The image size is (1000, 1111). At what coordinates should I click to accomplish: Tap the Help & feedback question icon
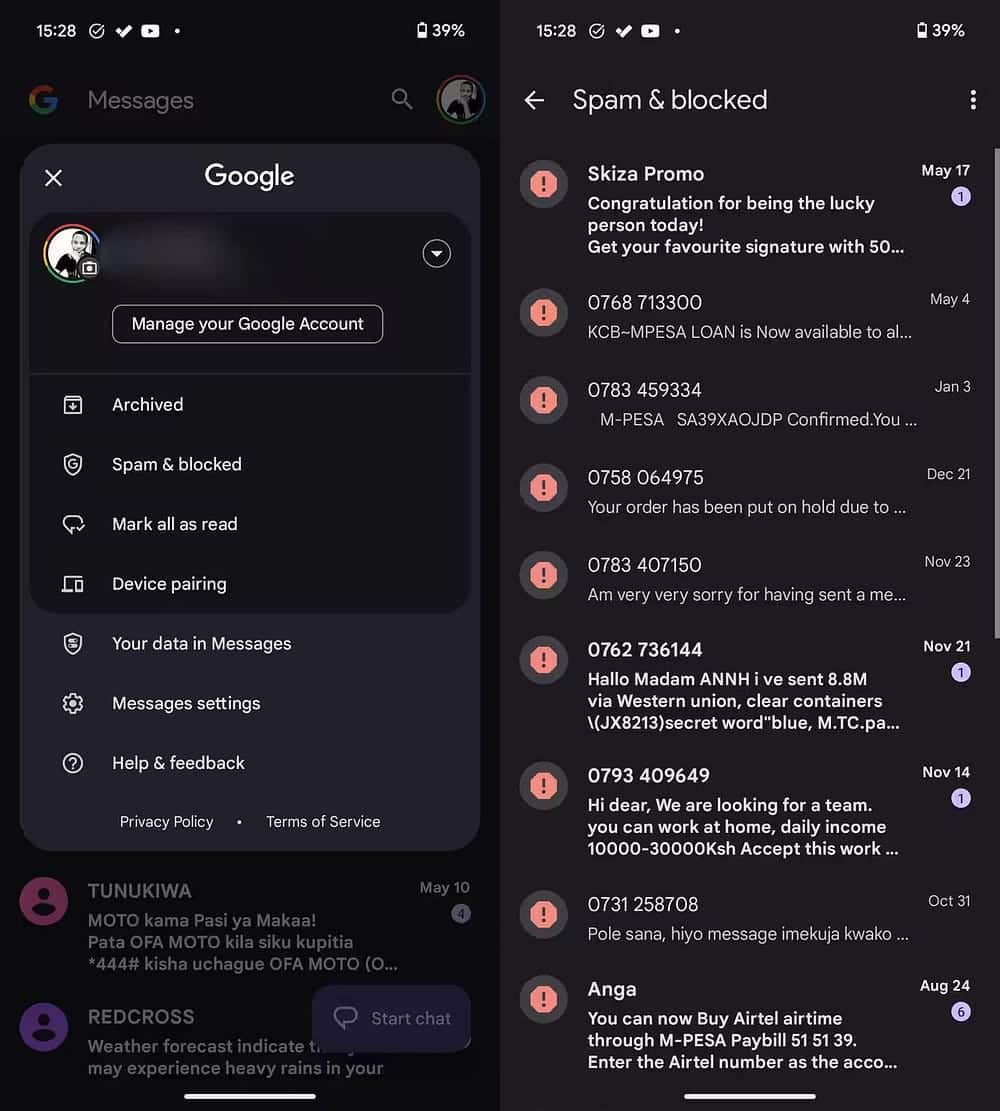73,763
